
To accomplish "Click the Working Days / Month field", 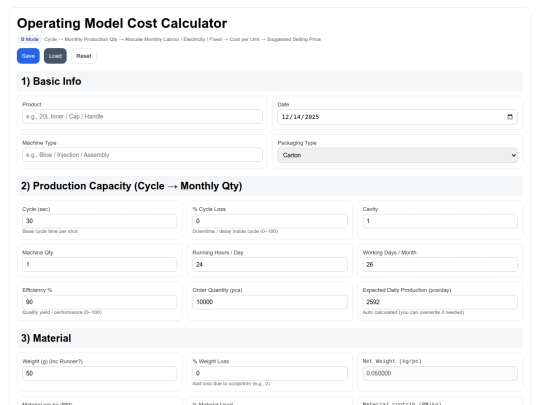I will [x=440, y=264].
